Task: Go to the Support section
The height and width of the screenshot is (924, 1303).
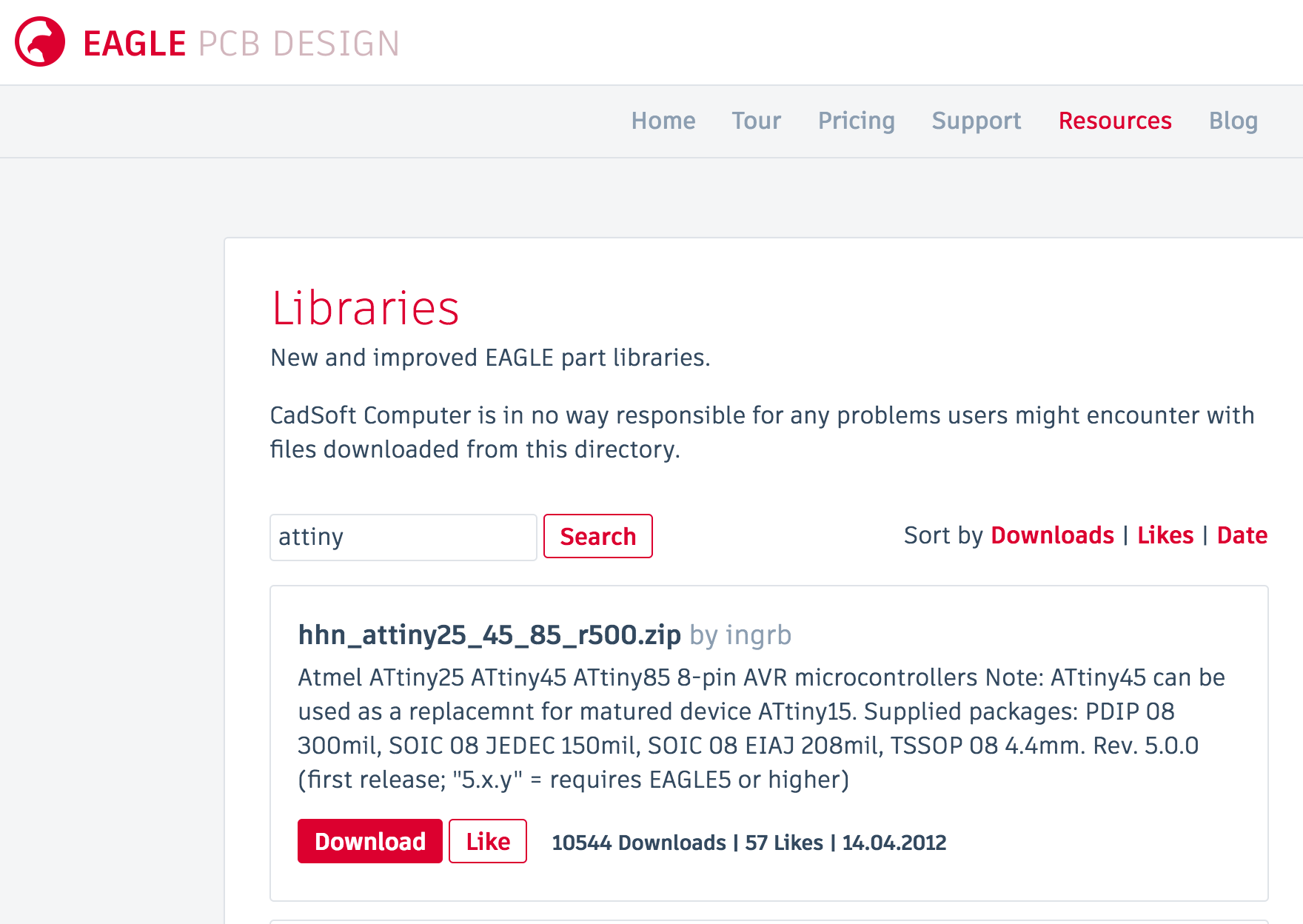Action: coord(976,121)
